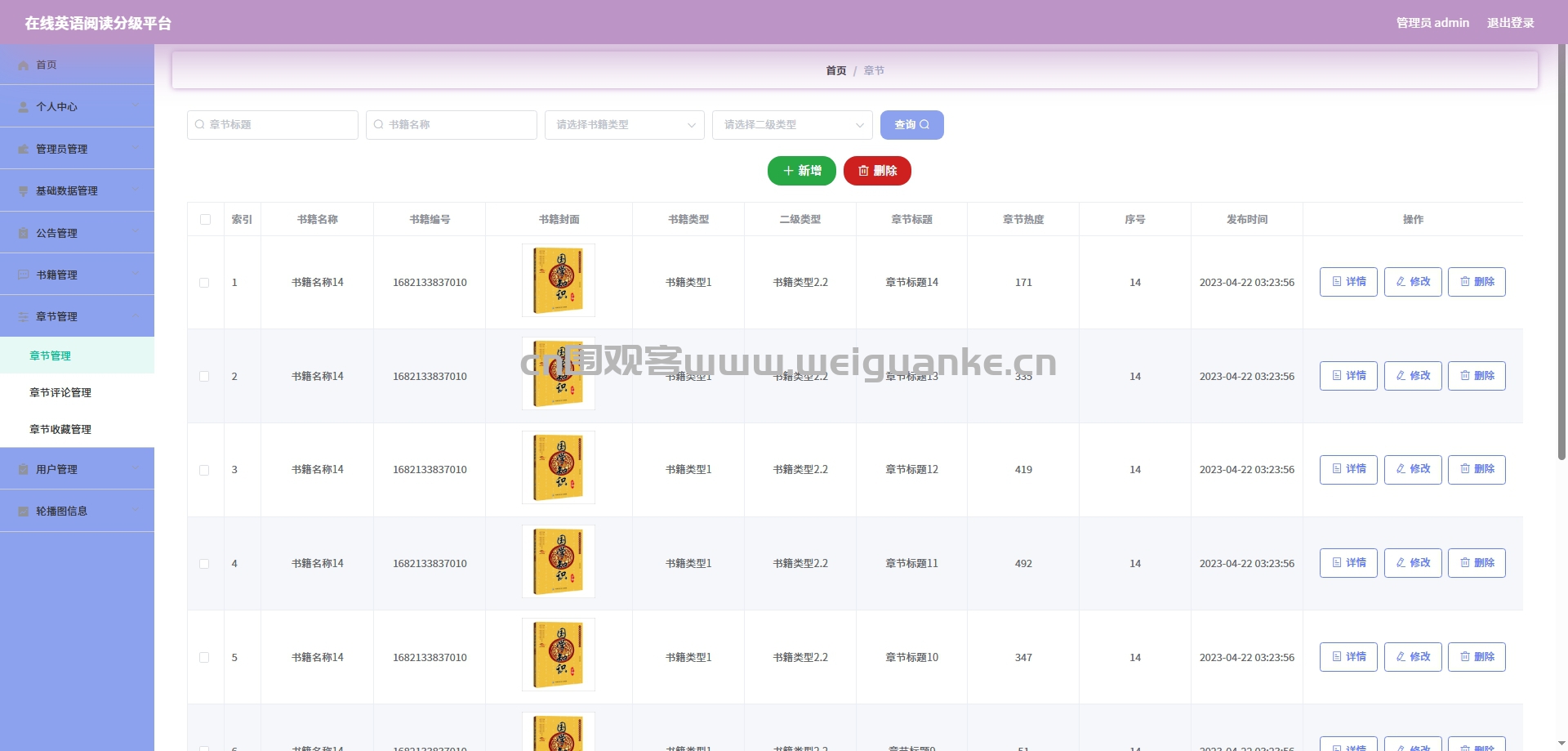The width and height of the screenshot is (1568, 751).
Task: Click the trash icon of 删除 in row 5
Action: pyautogui.click(x=1465, y=657)
